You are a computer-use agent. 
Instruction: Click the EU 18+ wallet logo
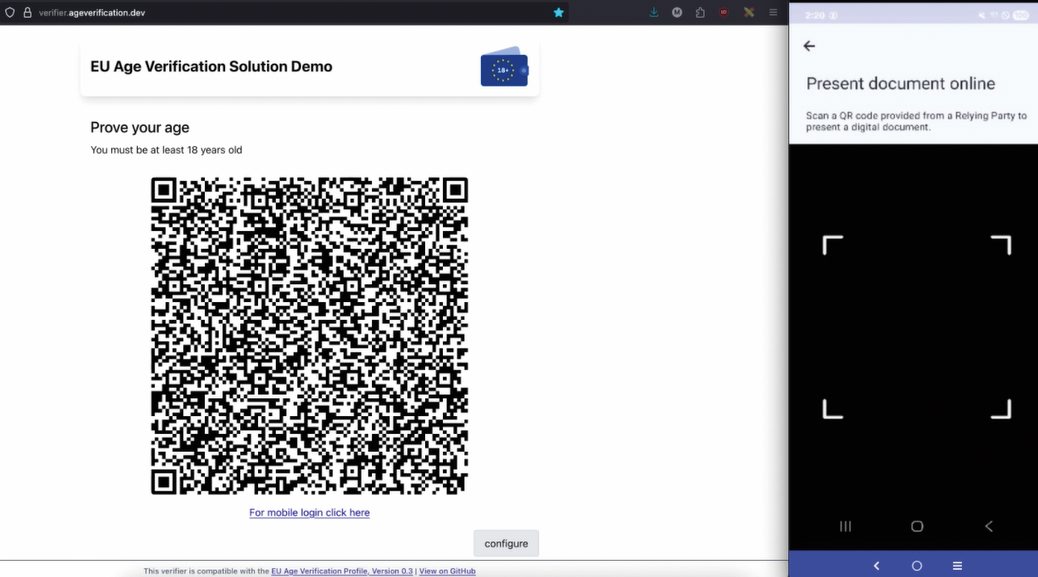504,67
